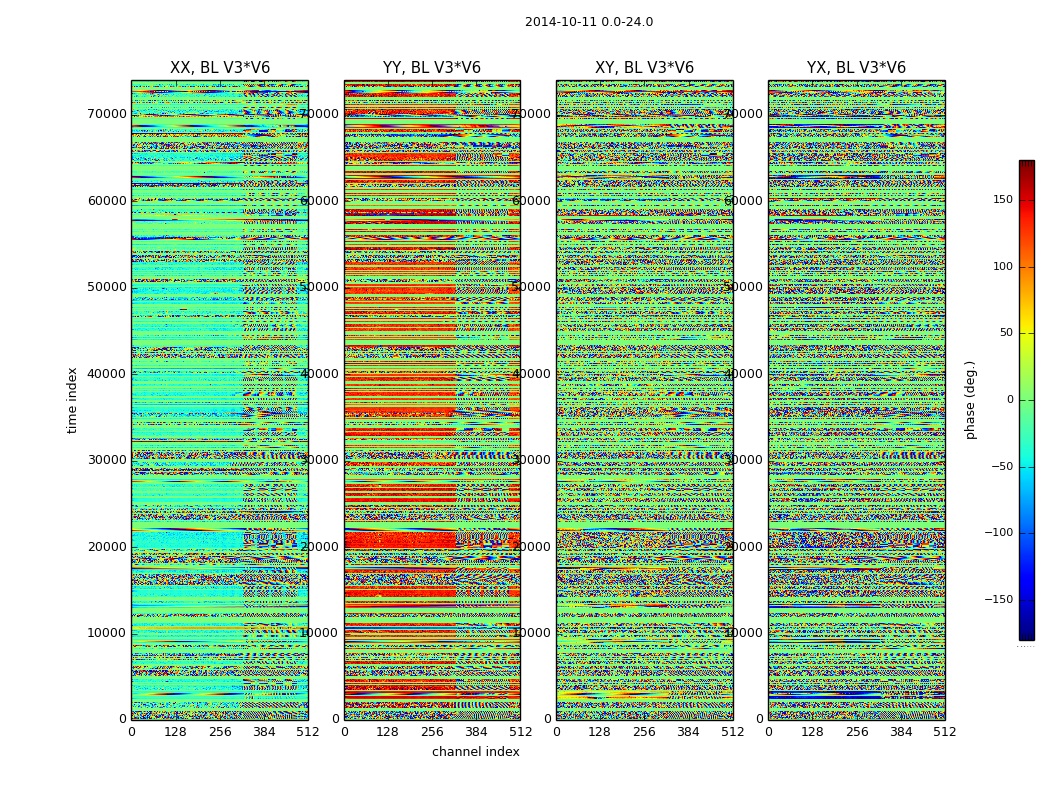
Task: Click the figure title date 2014-10-11
Action: pyautogui.click(x=588, y=22)
